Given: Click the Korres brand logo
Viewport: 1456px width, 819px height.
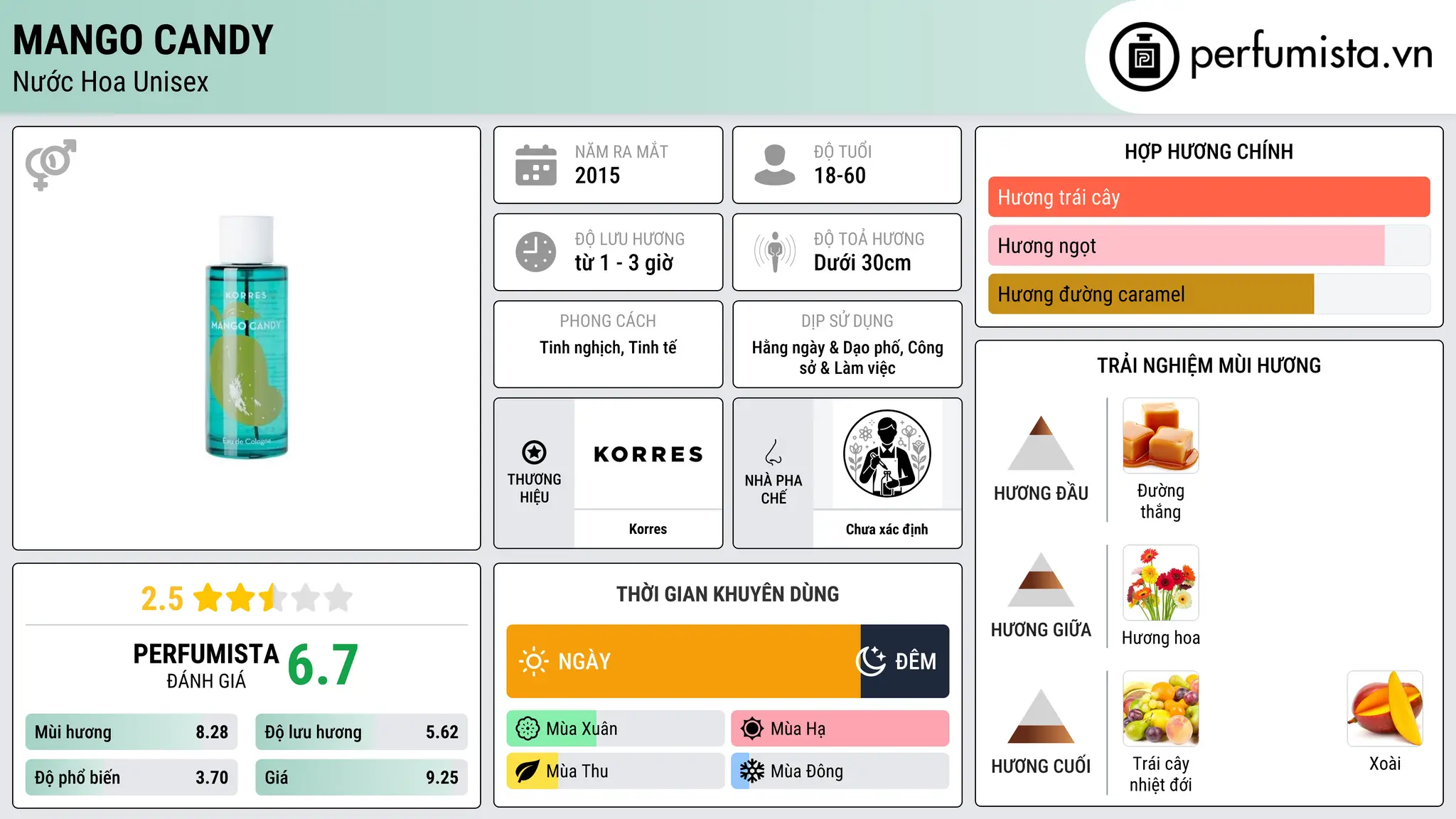Looking at the screenshot, I should (648, 454).
